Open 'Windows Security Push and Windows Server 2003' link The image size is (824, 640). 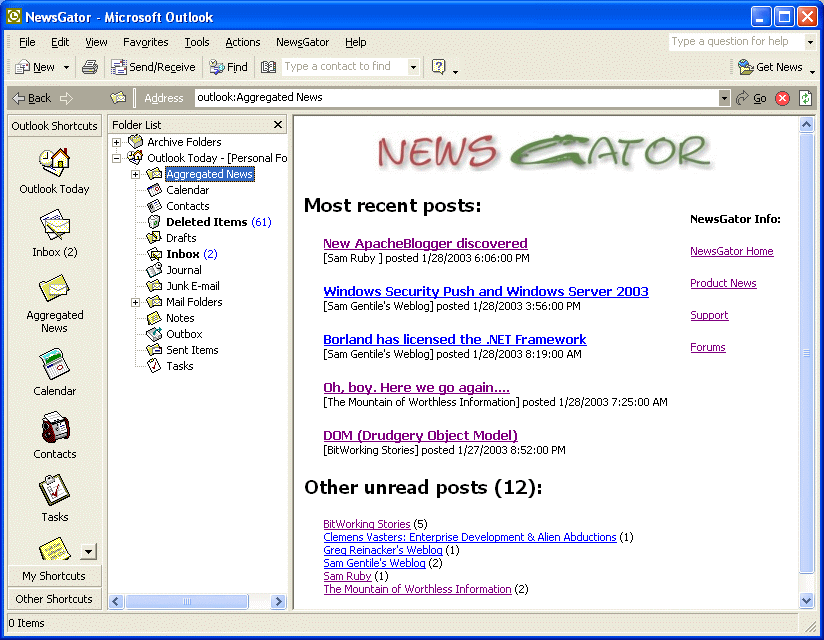[486, 291]
